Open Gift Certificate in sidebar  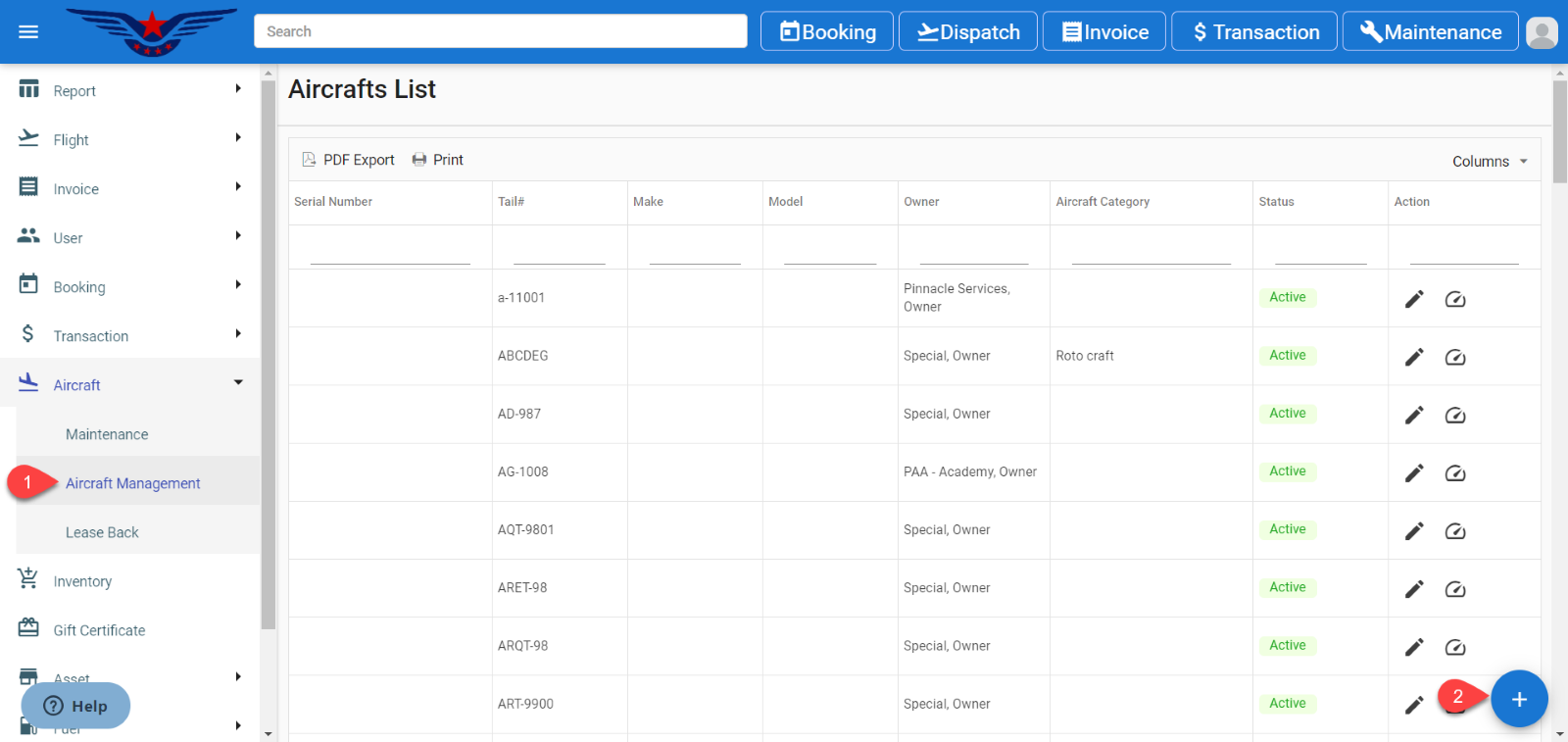tap(99, 630)
